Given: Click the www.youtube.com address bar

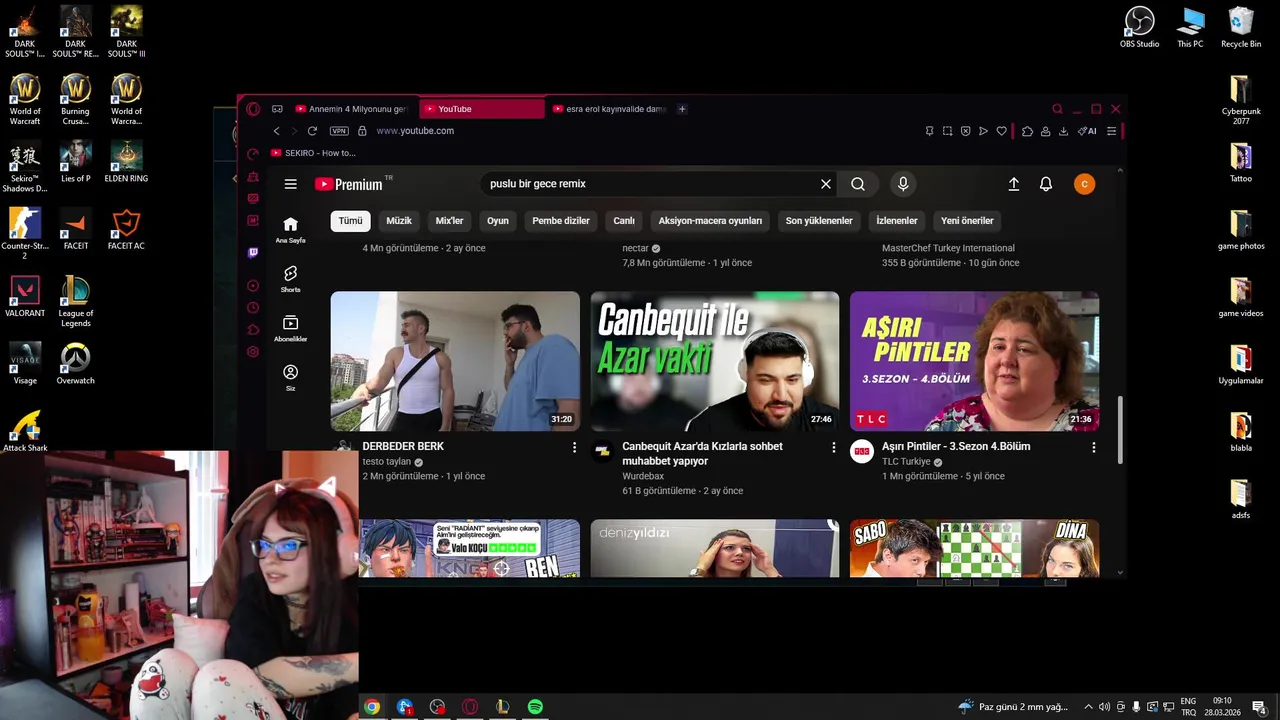Looking at the screenshot, I should point(415,131).
